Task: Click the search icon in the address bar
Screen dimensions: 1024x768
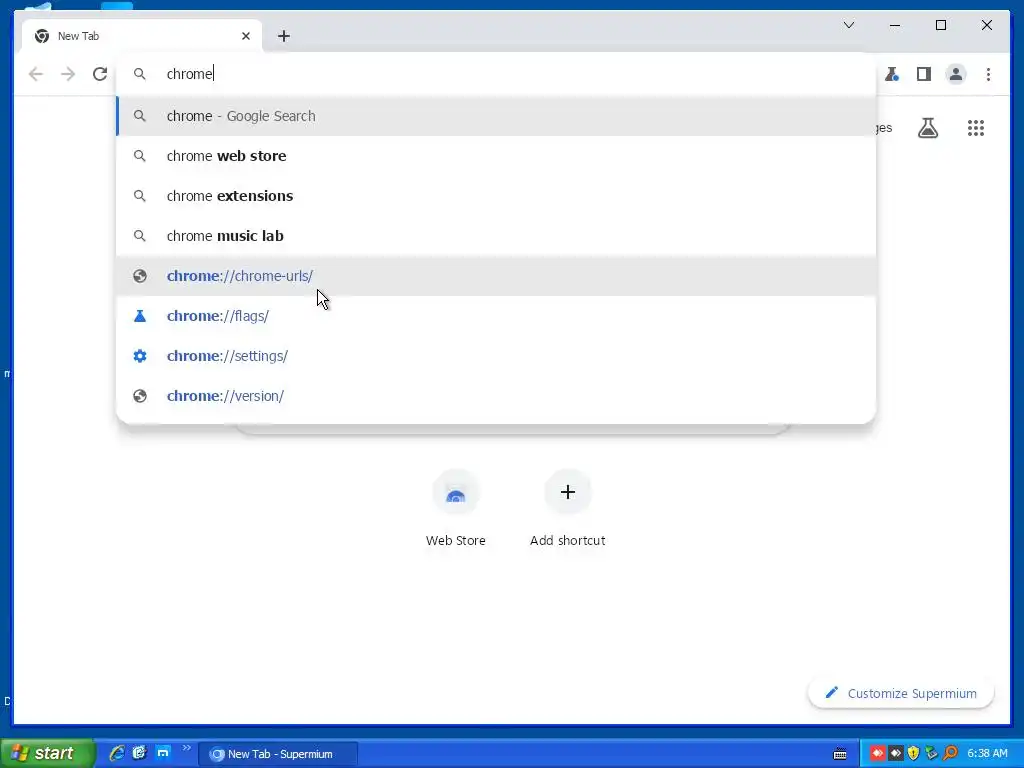Action: click(140, 74)
